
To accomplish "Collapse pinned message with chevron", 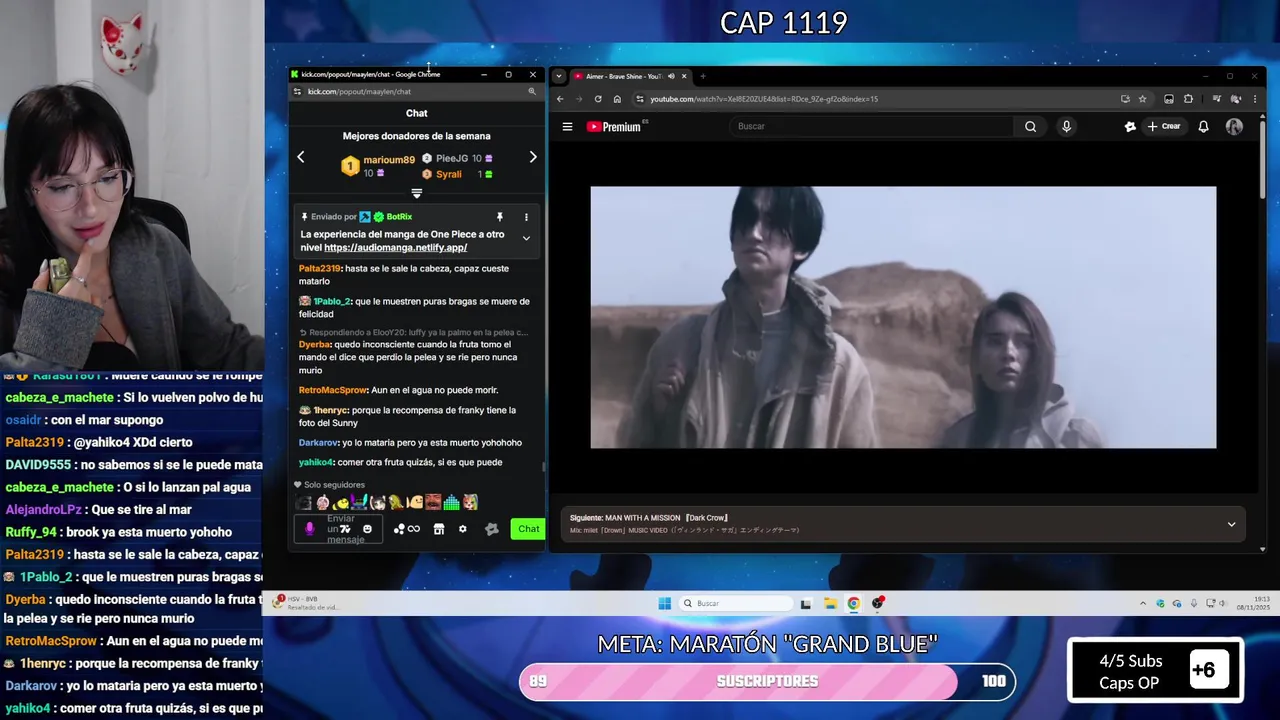I will point(526,238).
